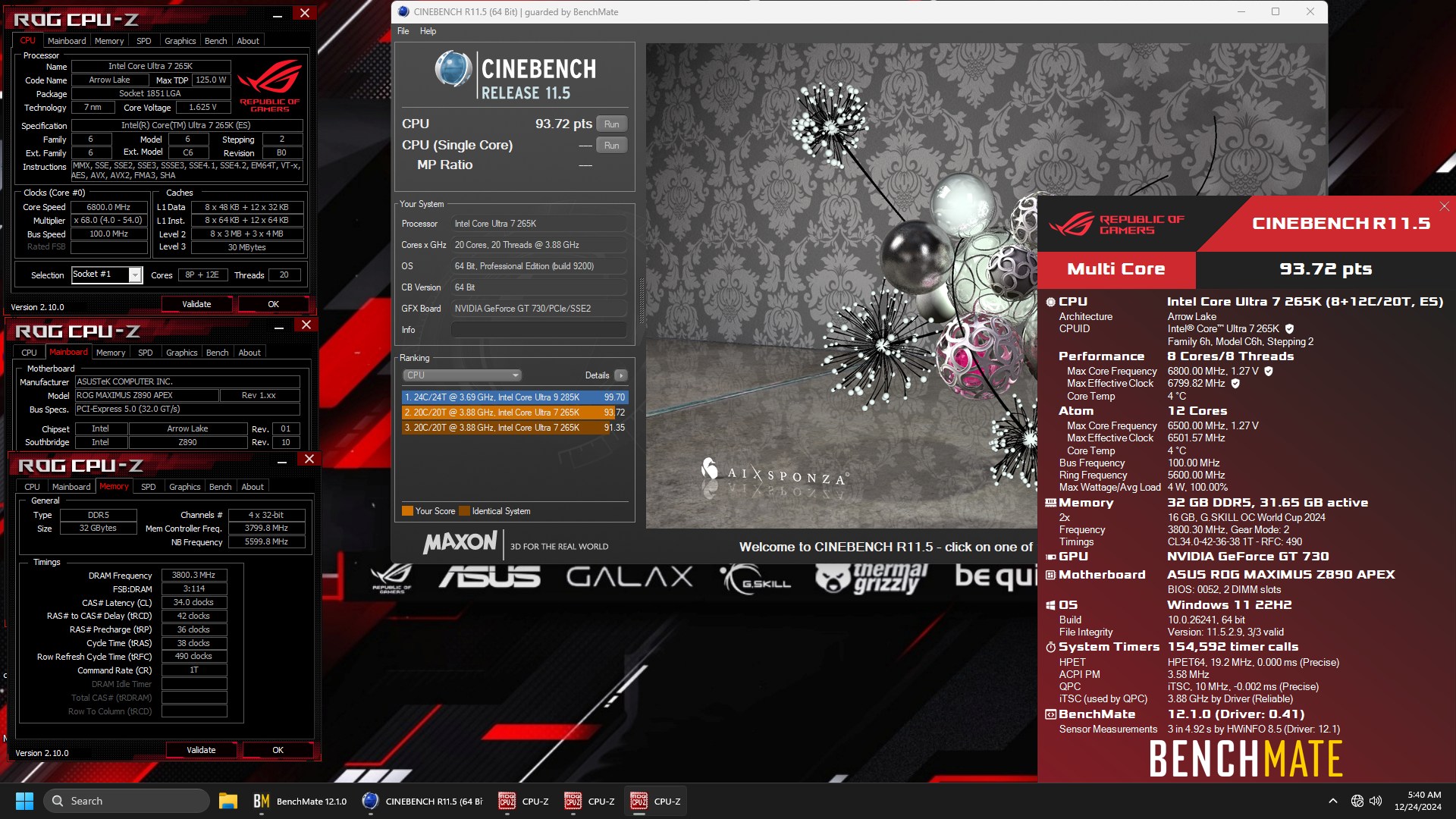Click Core Speed value 6800.0 MHz
This screenshot has height=819, width=1456.
point(109,207)
